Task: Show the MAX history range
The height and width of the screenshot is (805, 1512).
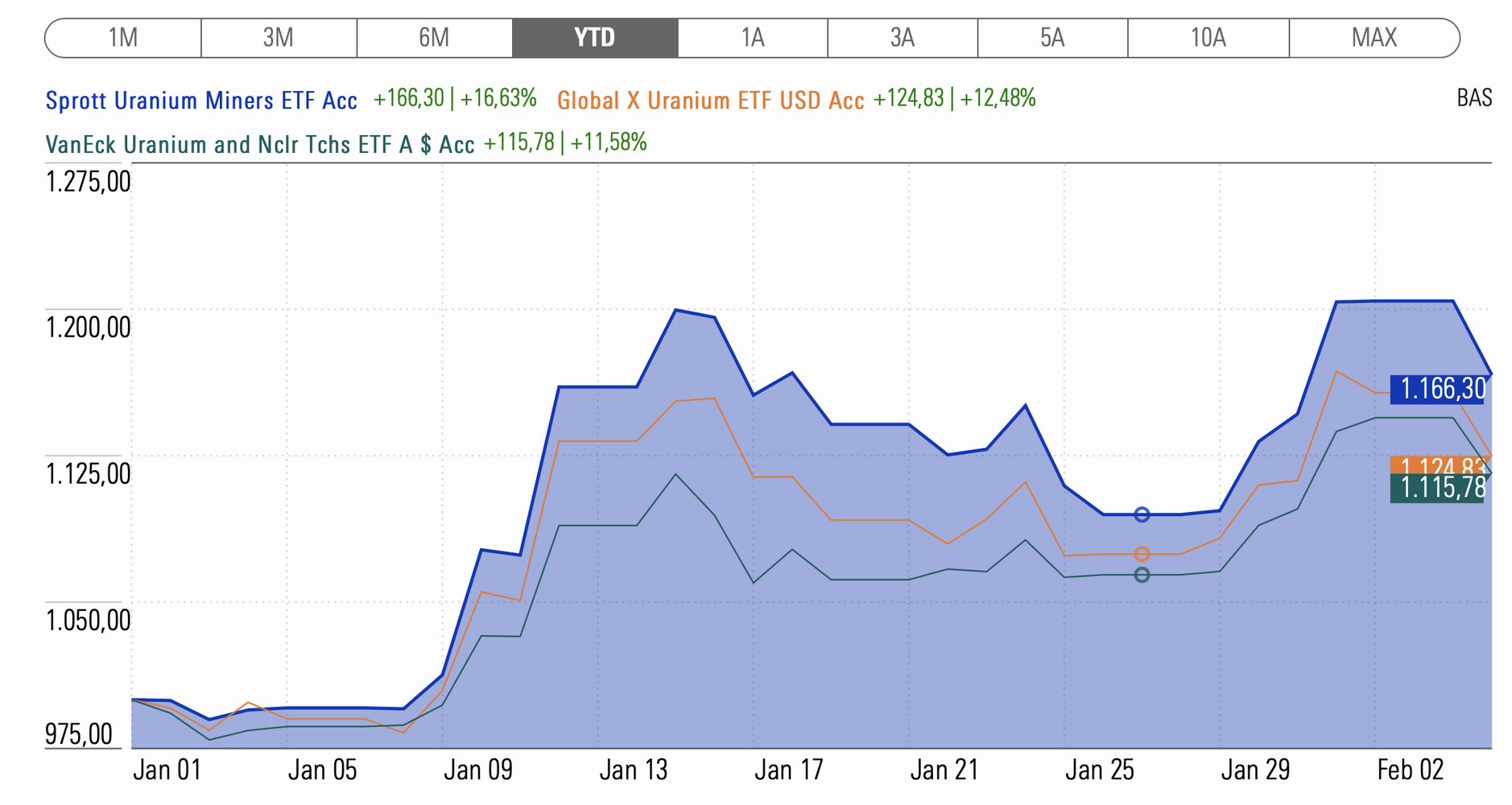Action: coord(1374,38)
